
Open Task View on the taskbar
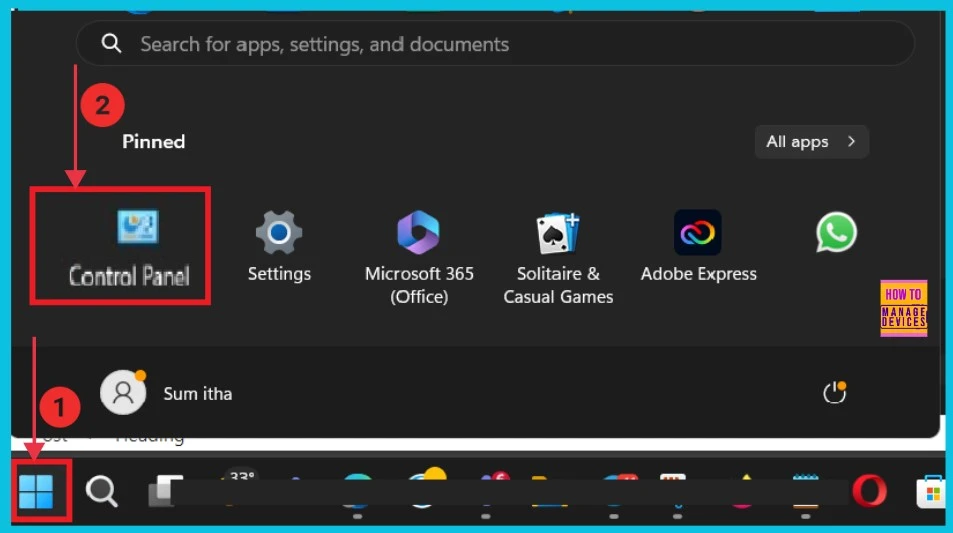[x=165, y=489]
